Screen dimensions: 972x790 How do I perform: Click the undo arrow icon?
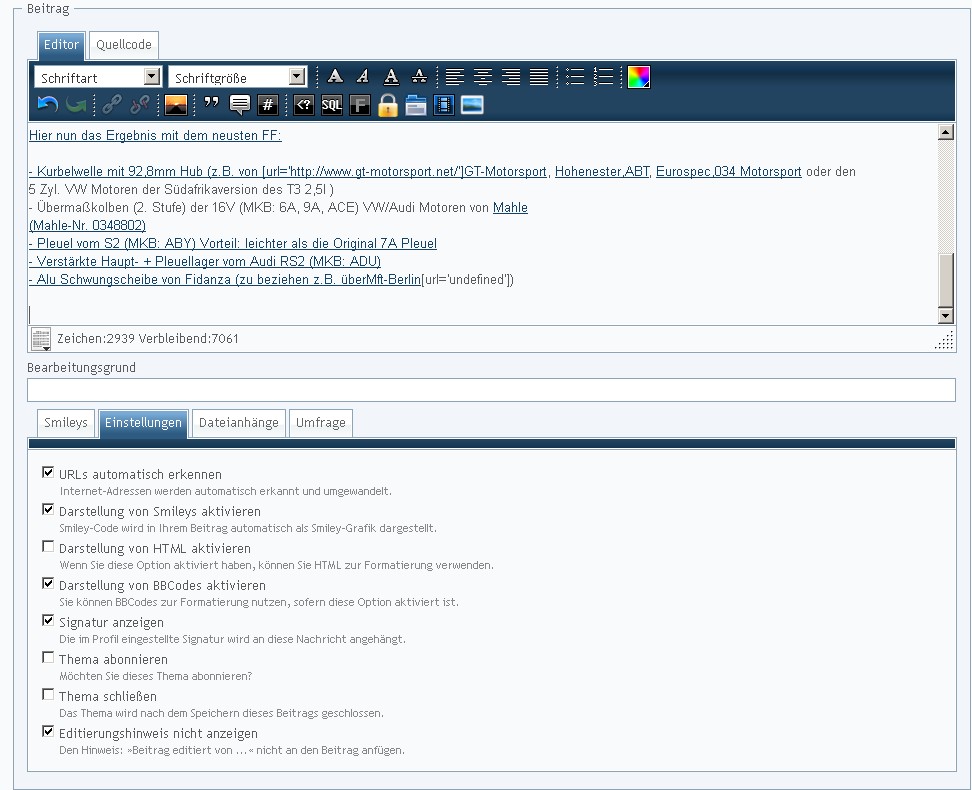click(x=46, y=104)
